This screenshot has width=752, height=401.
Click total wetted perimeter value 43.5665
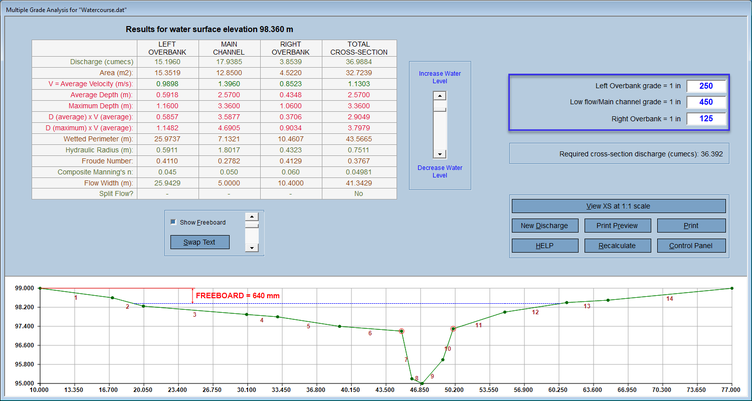359,139
